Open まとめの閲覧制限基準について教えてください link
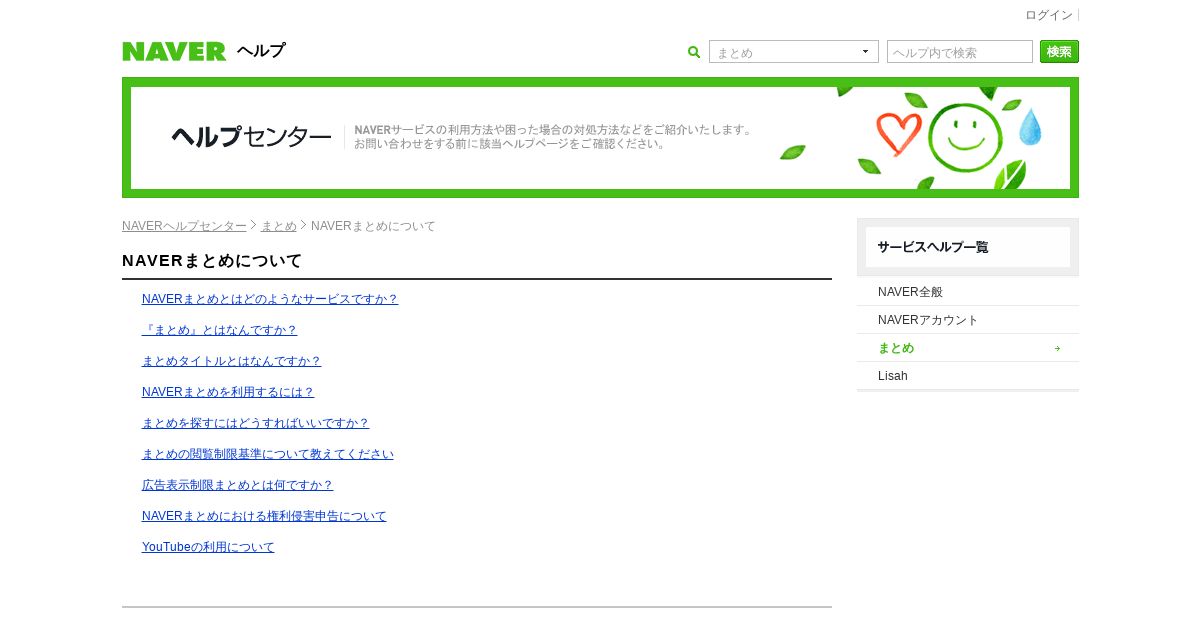The height and width of the screenshot is (630, 1200). [x=268, y=454]
